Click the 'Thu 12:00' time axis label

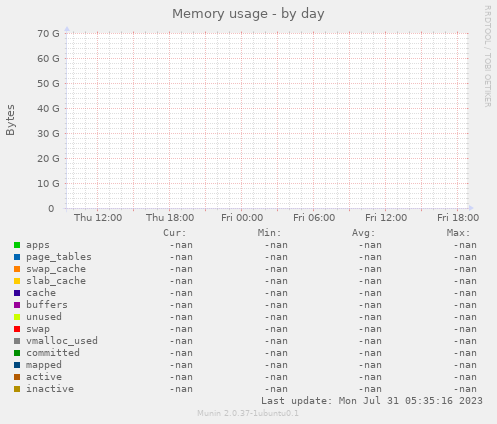[x=98, y=218]
